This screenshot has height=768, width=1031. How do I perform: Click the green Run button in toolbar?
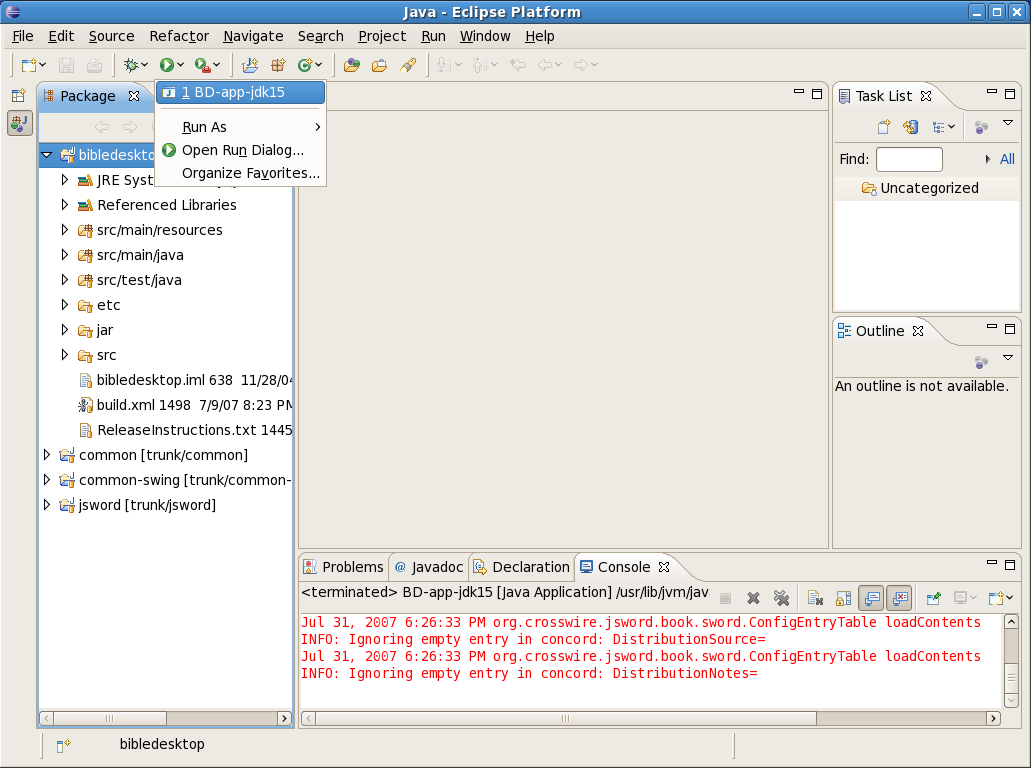(x=167, y=65)
